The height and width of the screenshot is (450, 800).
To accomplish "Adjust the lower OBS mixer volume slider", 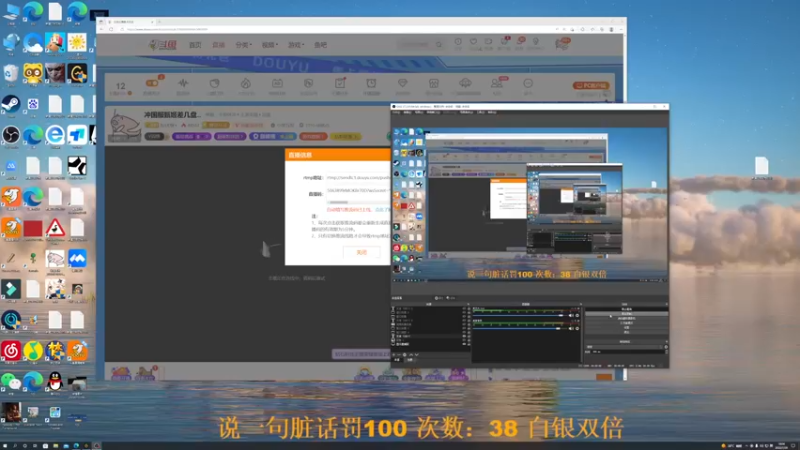I will 520,329.
